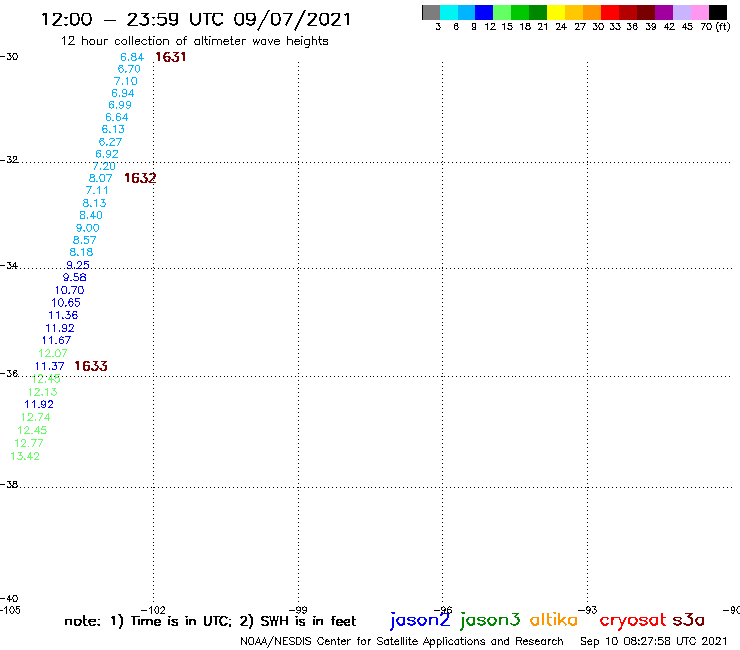
Task: Click the orange legend swatch
Action: [592, 12]
